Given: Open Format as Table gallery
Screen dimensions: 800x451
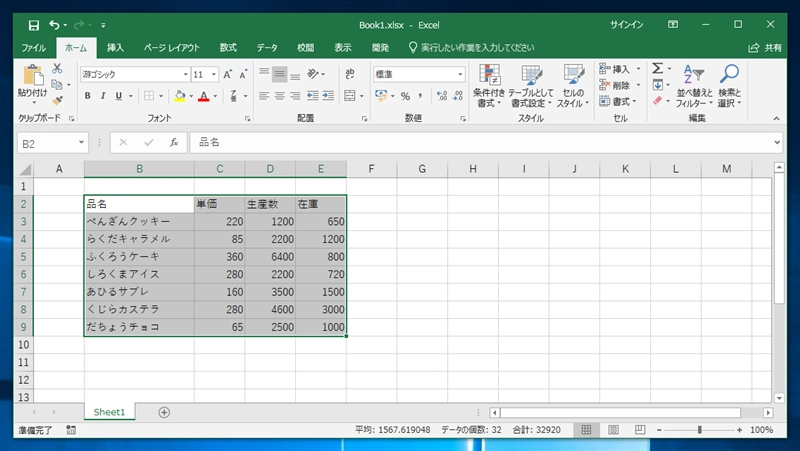Looking at the screenshot, I should pos(531,86).
